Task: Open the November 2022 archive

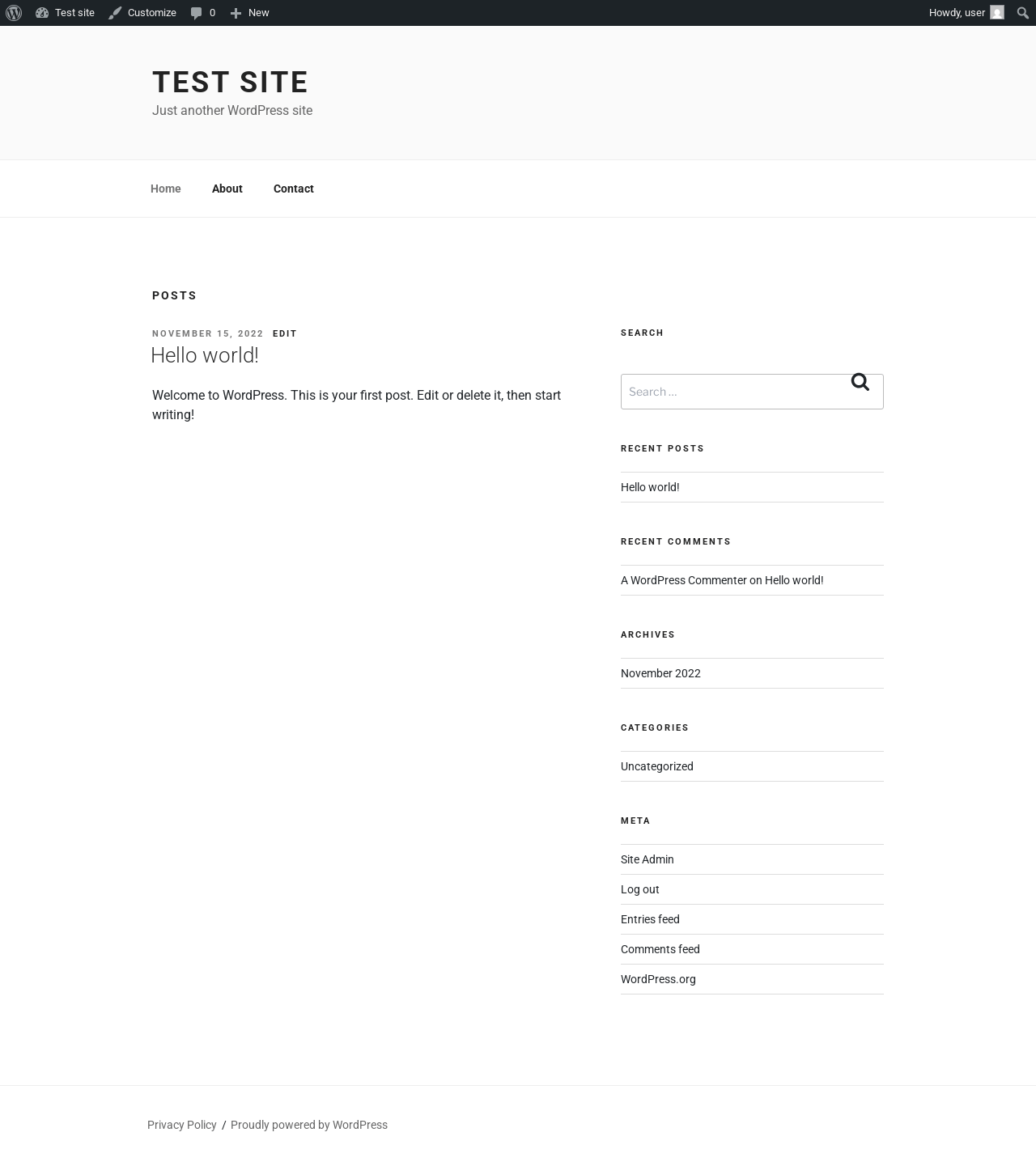Action: pos(660,673)
